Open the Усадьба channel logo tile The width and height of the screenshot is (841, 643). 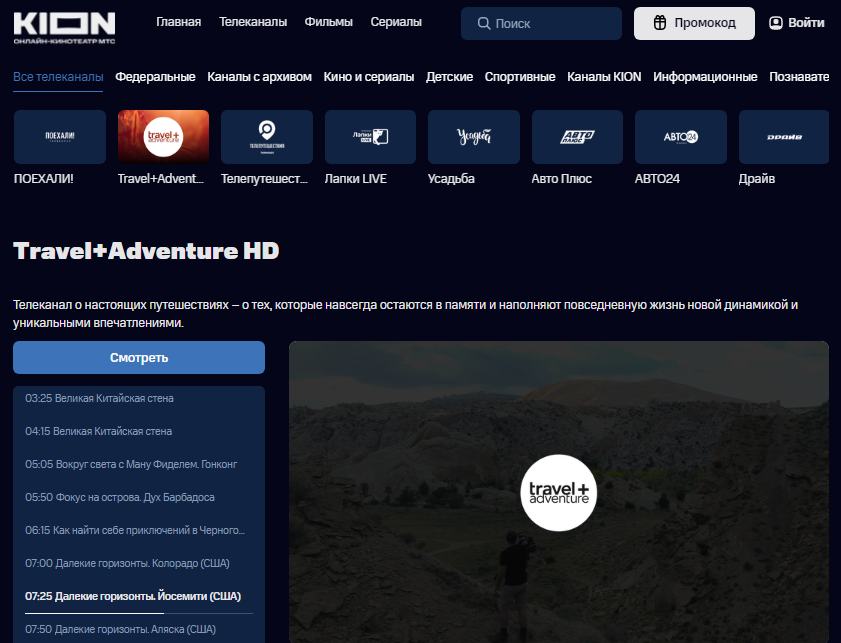pos(474,137)
